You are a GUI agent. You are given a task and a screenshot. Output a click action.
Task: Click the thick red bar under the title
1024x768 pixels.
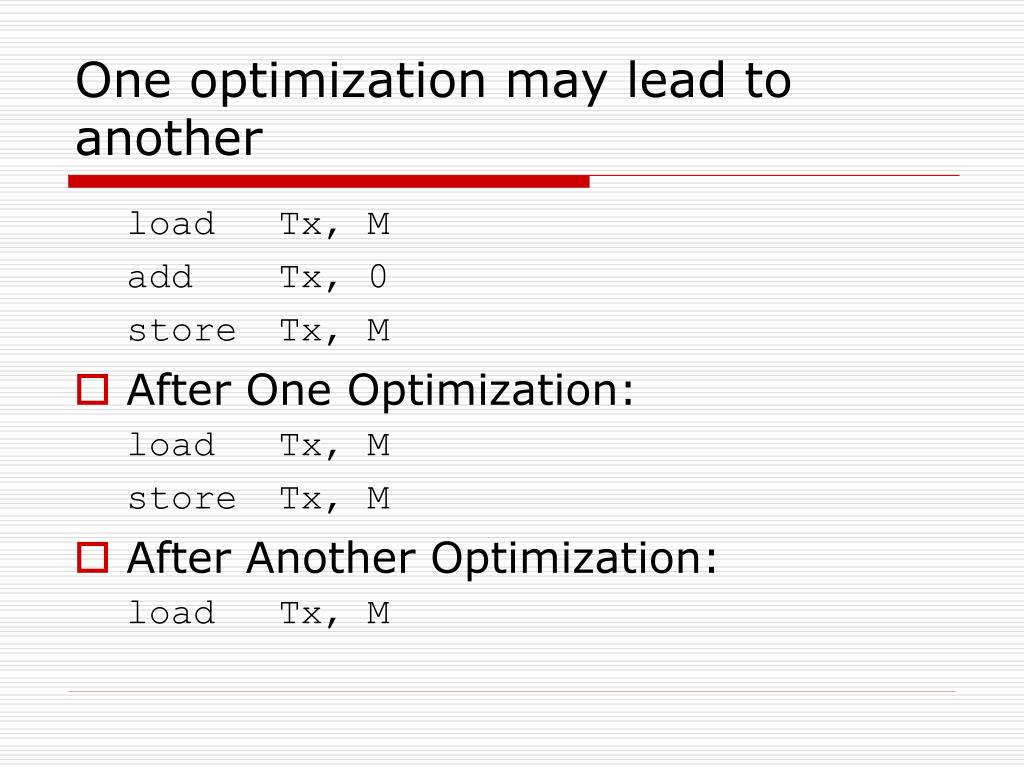[x=329, y=182]
